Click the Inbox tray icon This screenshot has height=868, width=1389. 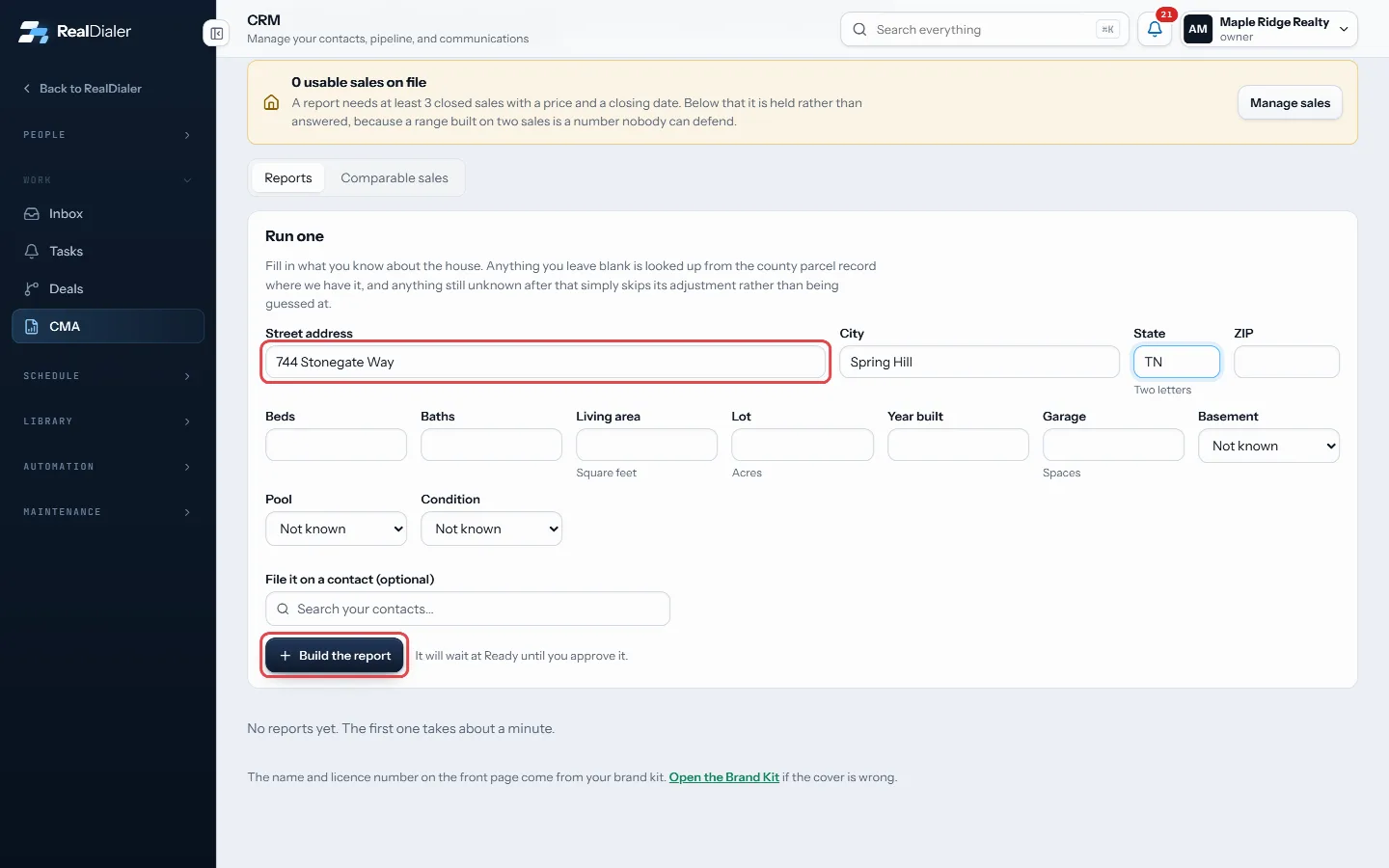[32, 214]
